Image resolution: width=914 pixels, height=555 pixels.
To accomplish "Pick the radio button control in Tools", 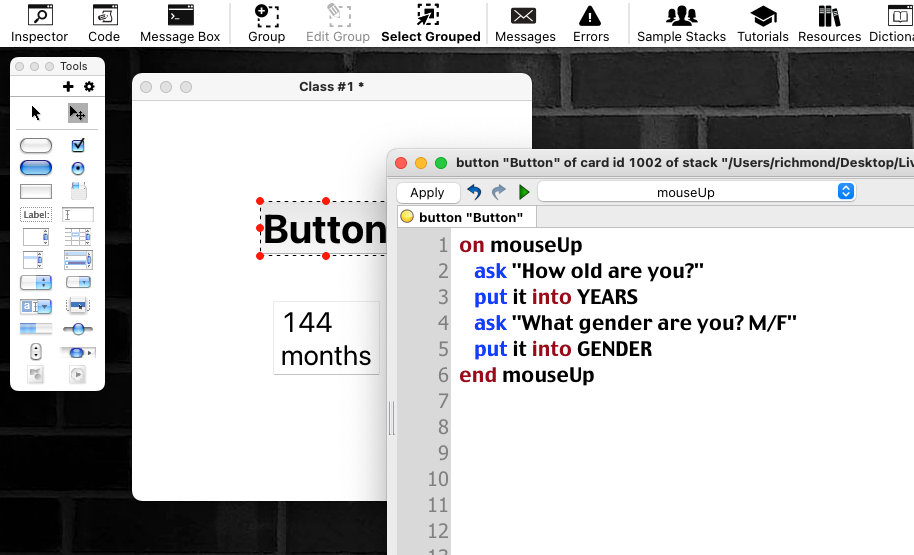I will tap(78, 168).
